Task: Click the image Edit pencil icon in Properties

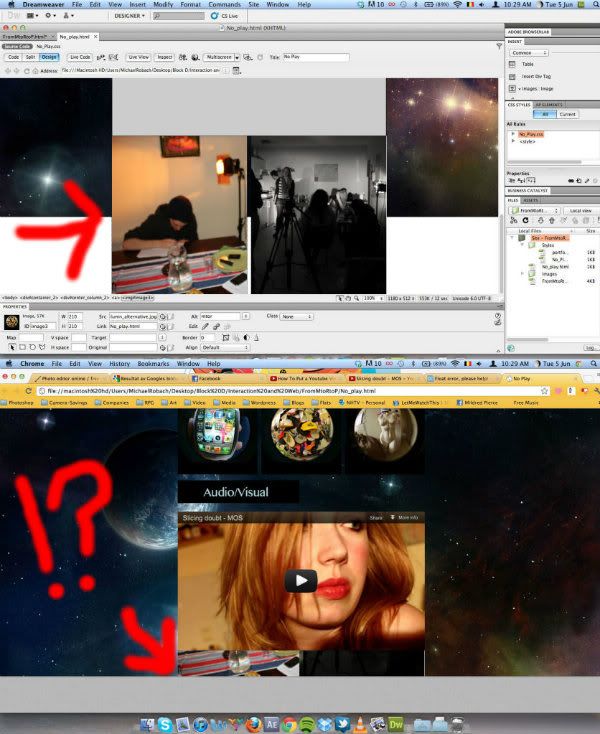Action: (205, 326)
